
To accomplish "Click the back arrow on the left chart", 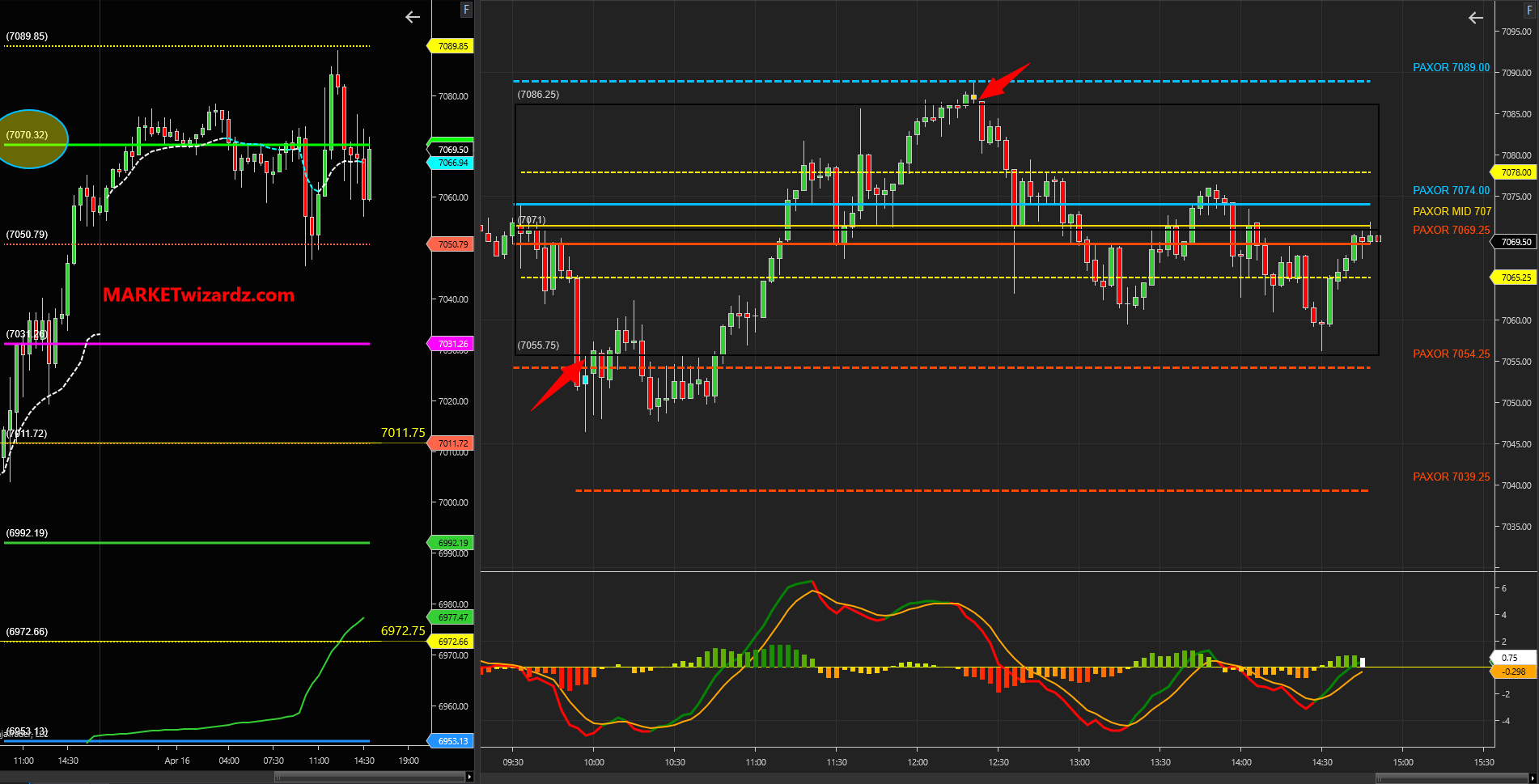I will coord(413,17).
